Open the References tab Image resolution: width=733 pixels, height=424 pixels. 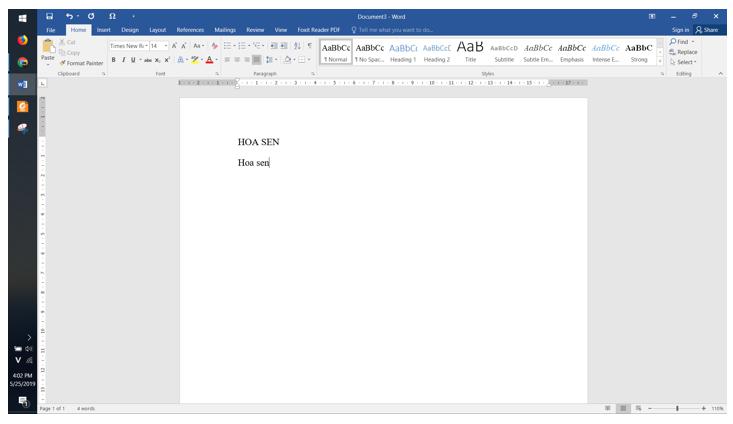[190, 30]
